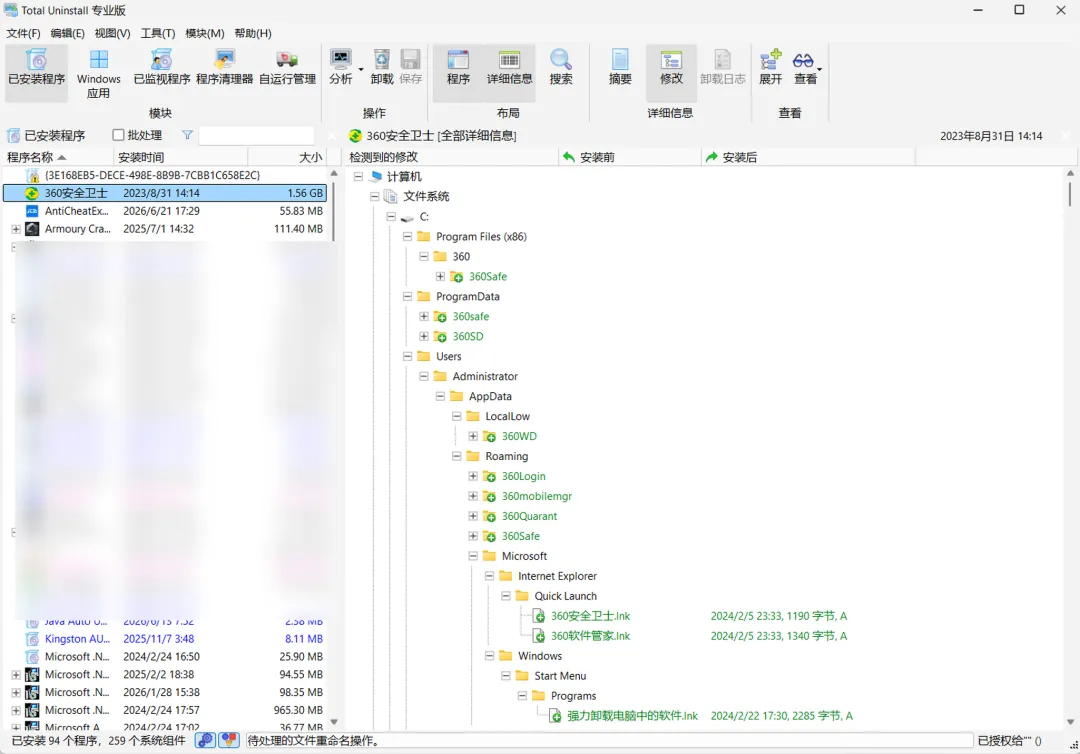Click the details tree scrollbar down arrow
This screenshot has width=1080, height=754.
(1070, 722)
